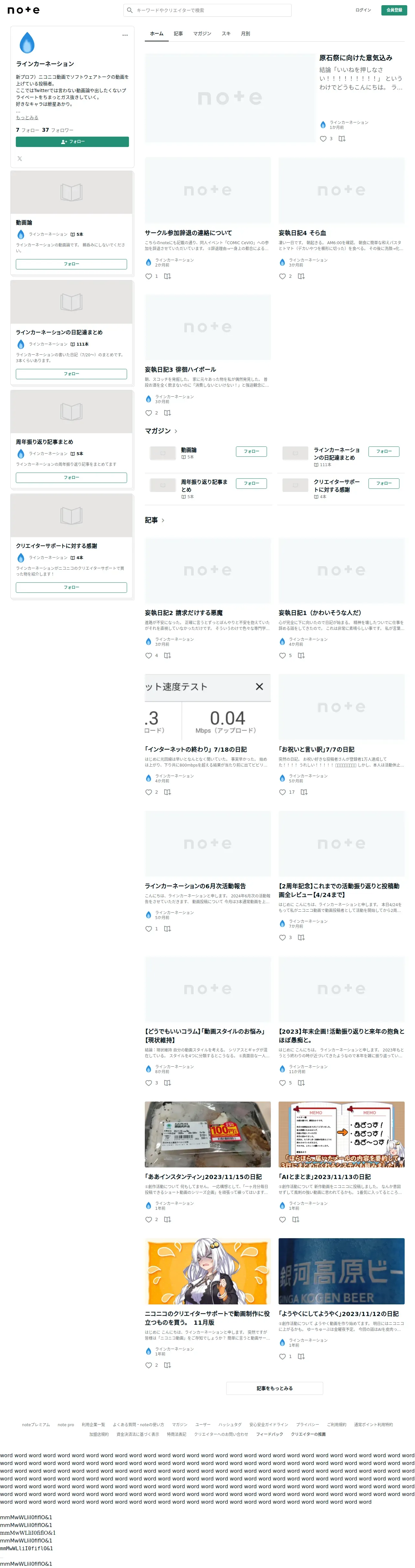This screenshot has width=415, height=1568.
Task: Open footer link クリエイターの推薦
Action: pyautogui.click(x=308, y=1434)
